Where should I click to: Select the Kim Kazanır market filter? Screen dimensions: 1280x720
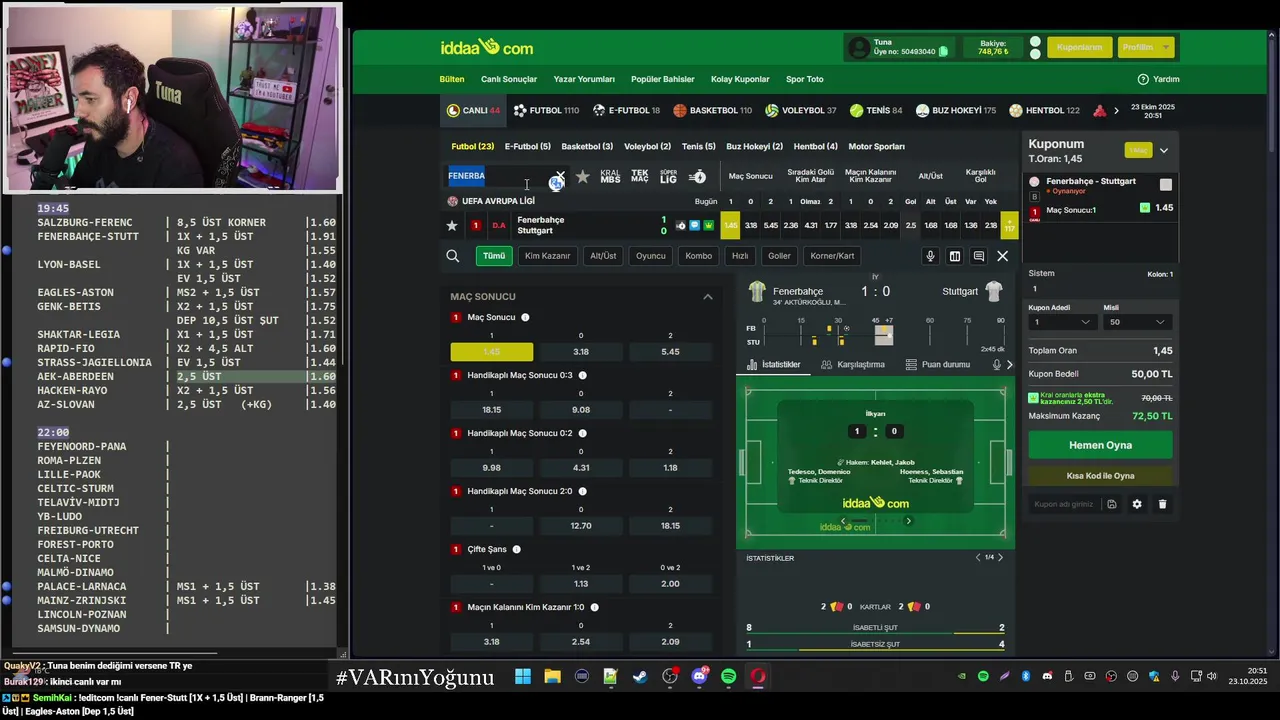tap(548, 256)
